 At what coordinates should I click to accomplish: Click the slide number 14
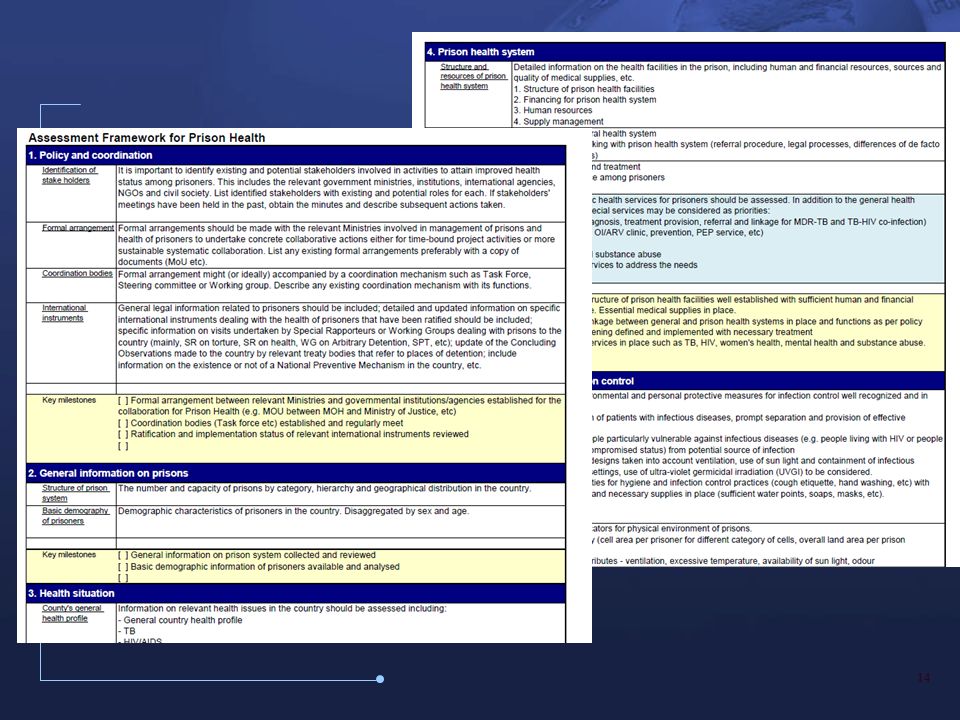[923, 678]
